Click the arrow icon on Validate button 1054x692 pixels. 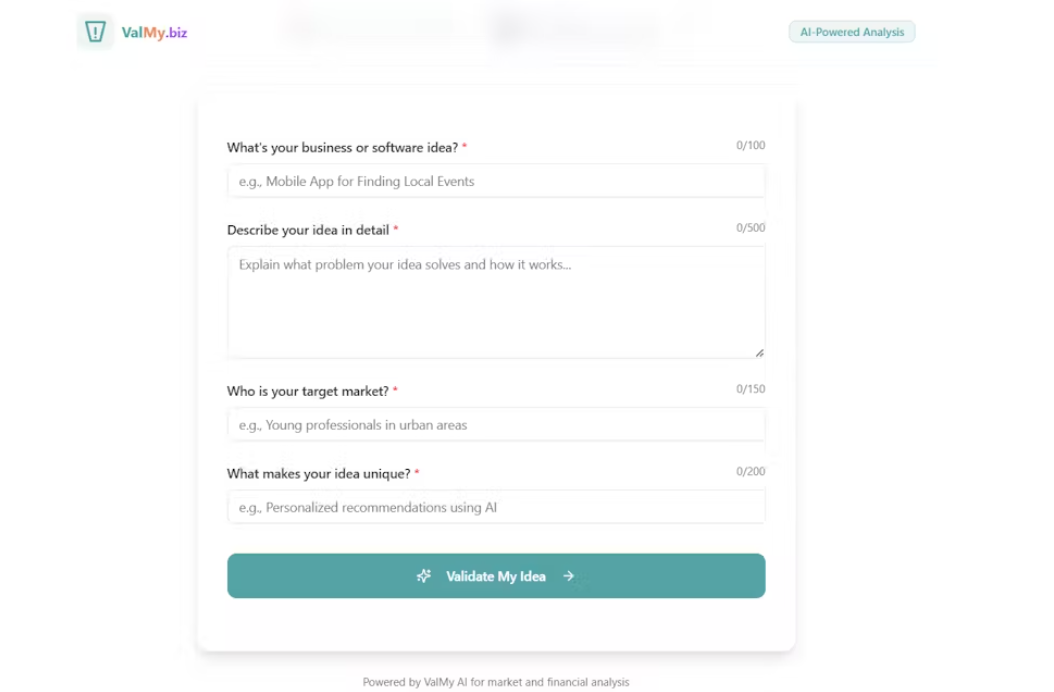pyautogui.click(x=569, y=576)
